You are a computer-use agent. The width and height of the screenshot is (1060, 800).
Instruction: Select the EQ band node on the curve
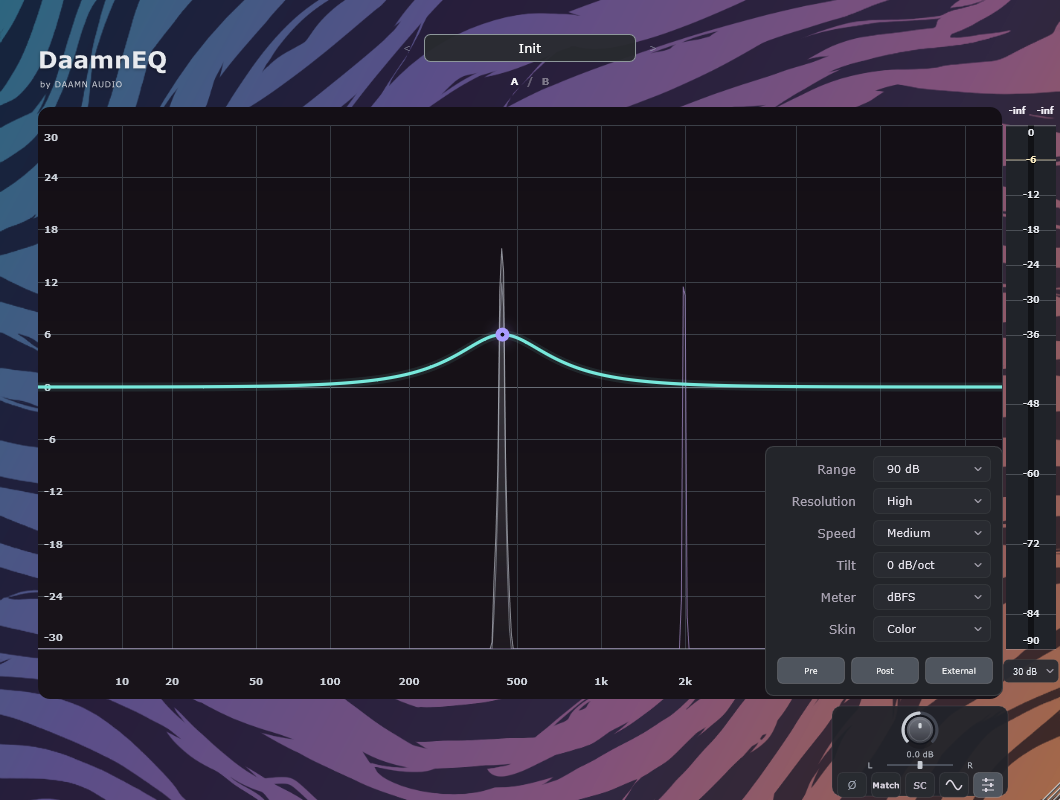pyautogui.click(x=502, y=335)
